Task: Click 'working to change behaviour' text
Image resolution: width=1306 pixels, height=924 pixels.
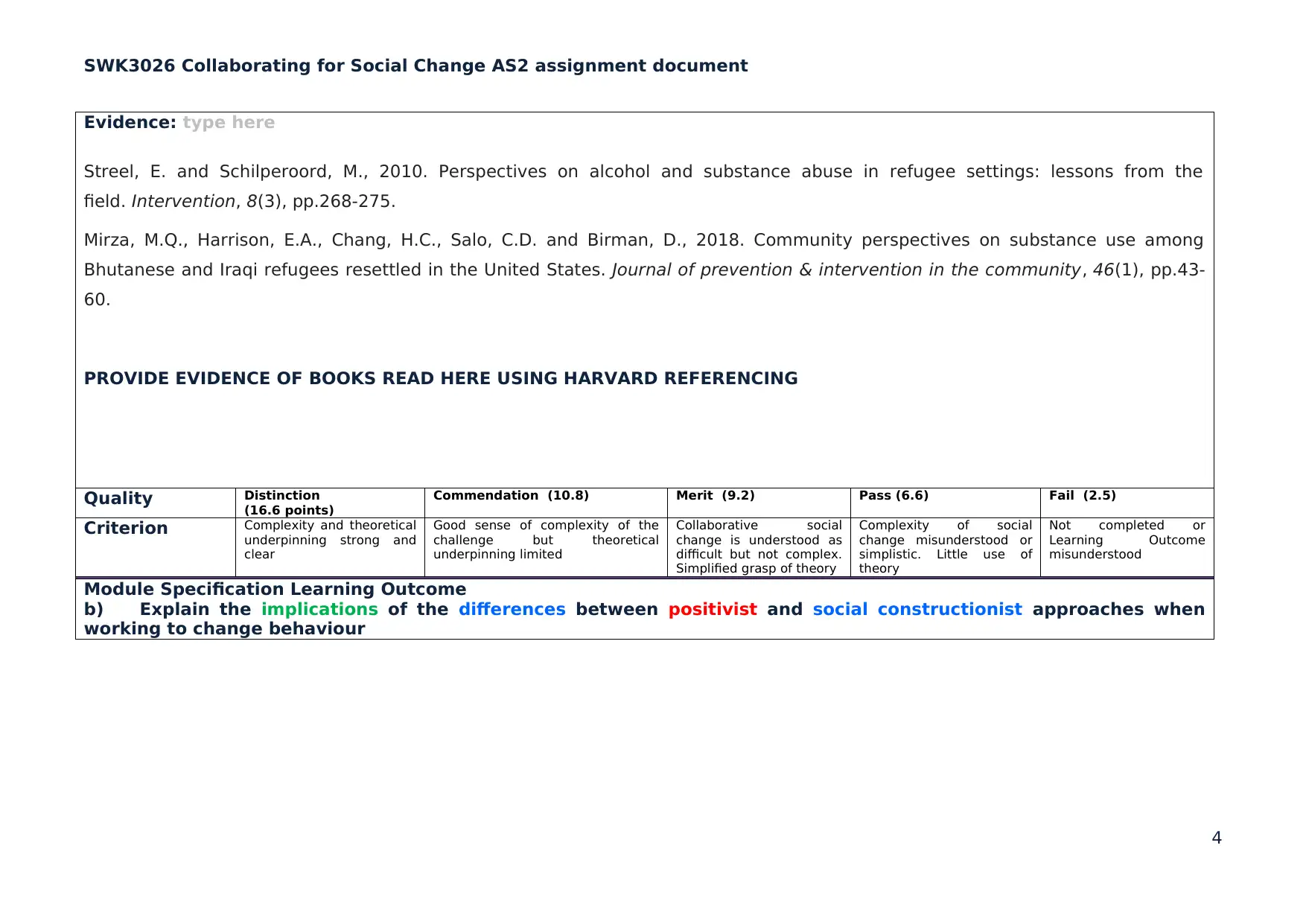Action: 224,629
